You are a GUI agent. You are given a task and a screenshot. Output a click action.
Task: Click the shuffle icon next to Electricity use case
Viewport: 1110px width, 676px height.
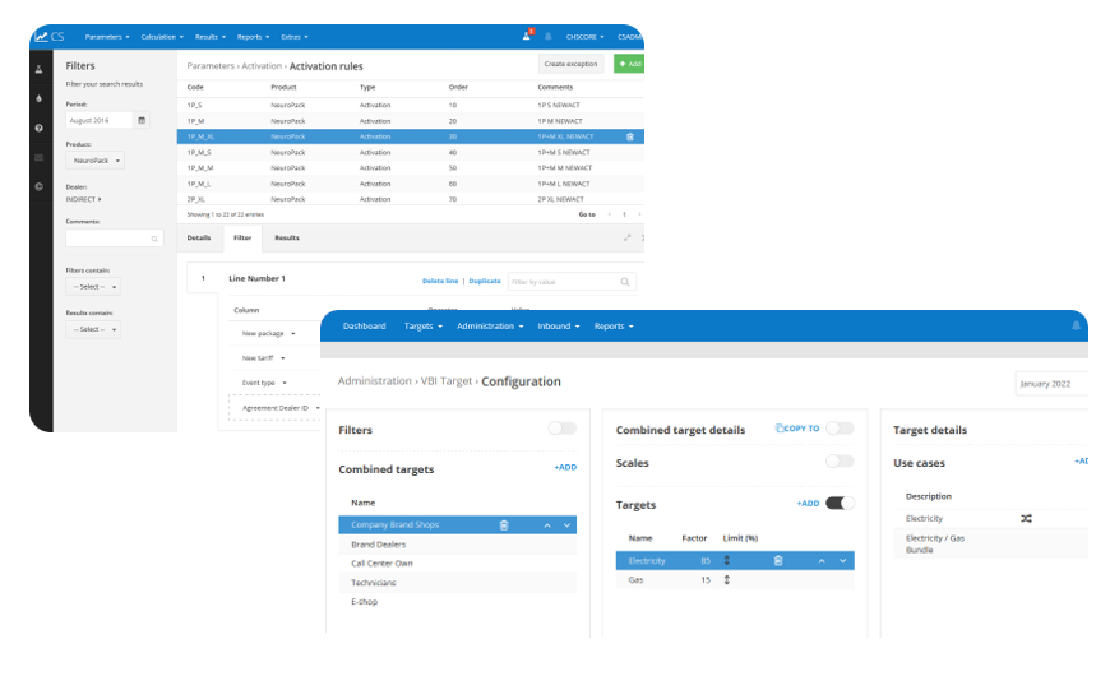(x=1025, y=519)
